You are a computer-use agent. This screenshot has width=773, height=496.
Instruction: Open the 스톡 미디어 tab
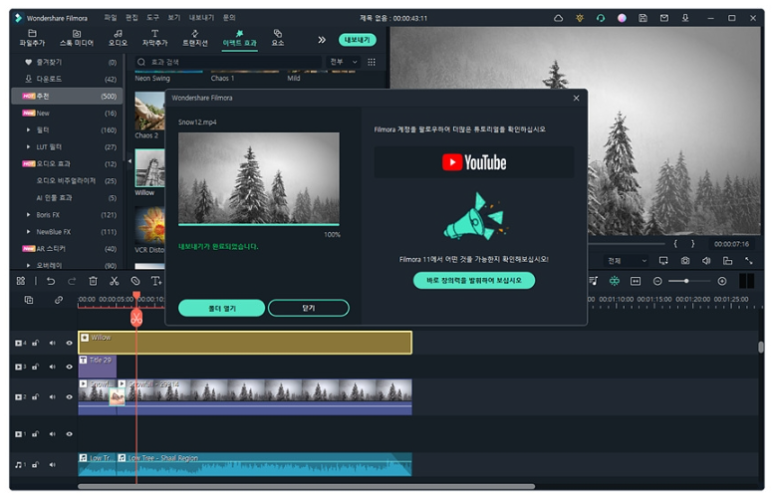76,38
